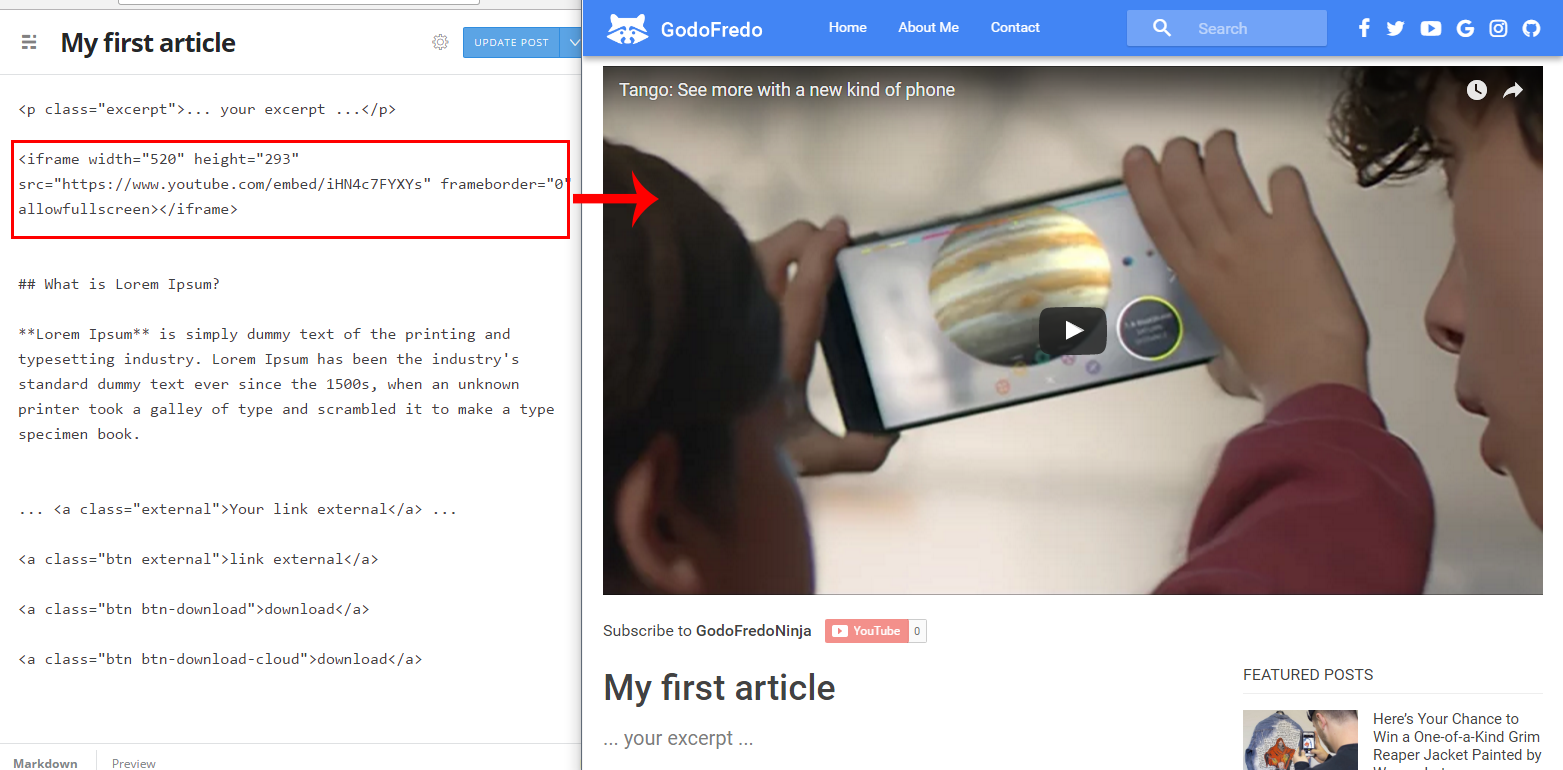Open the Instagram social icon
Screen dimensions: 1563x770
(x=1498, y=28)
